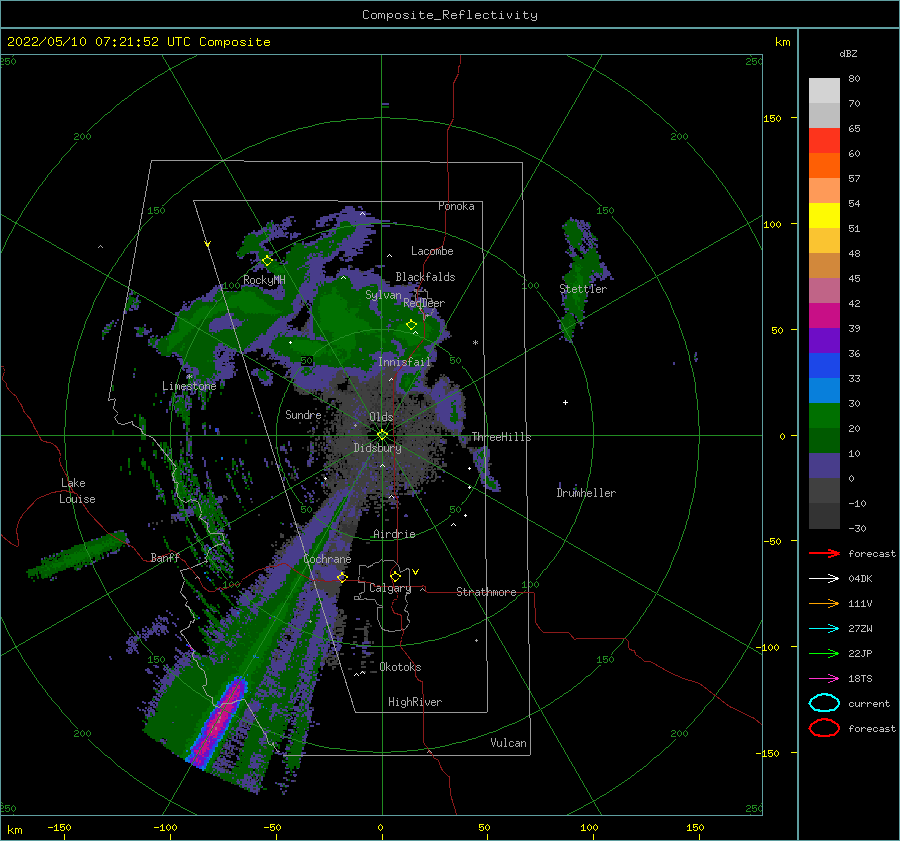Click the Sundre city label
Image resolution: width=900 pixels, height=841 pixels.
(x=303, y=414)
